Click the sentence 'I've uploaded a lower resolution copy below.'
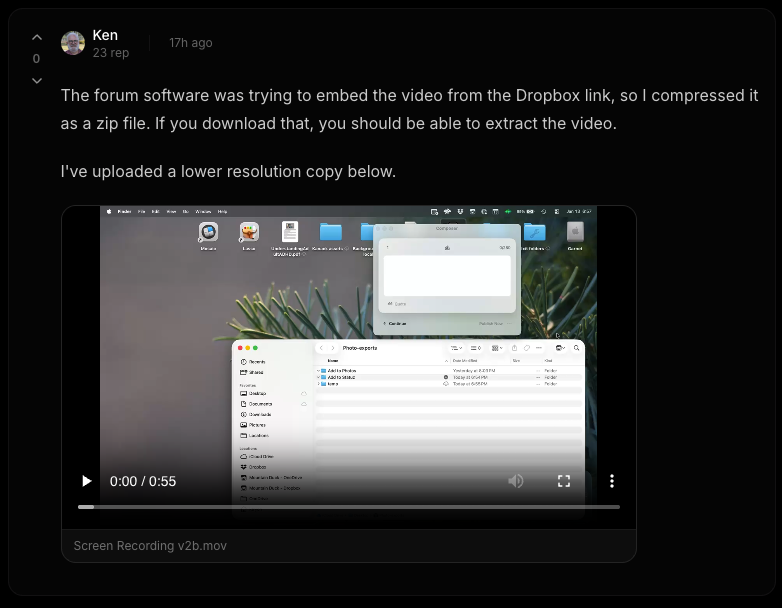 tap(228, 172)
